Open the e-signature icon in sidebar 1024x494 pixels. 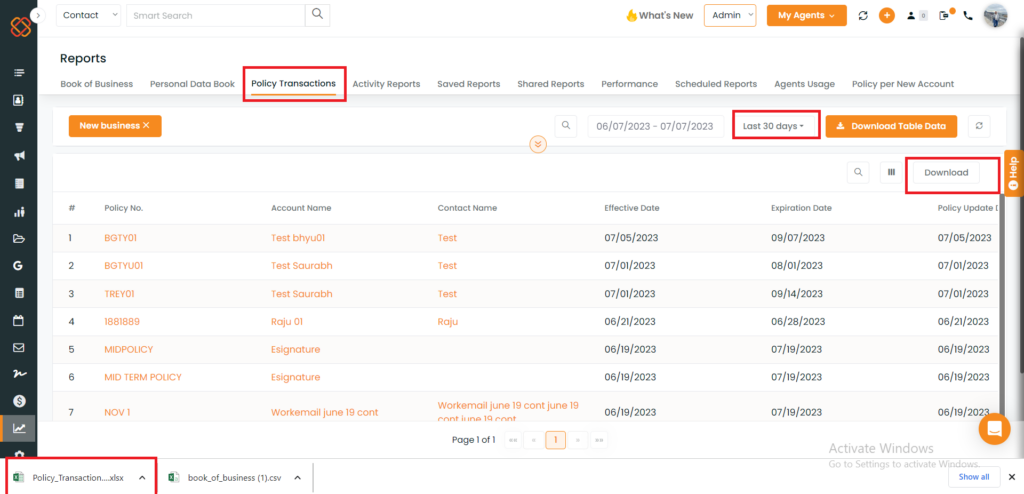pos(19,374)
